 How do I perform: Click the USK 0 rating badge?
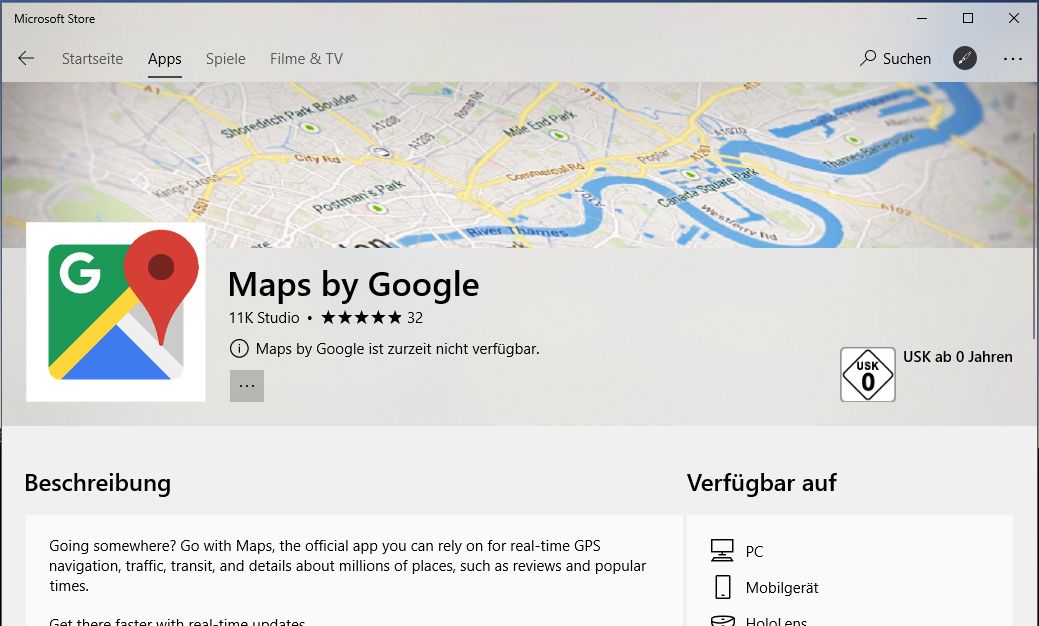[x=867, y=375]
